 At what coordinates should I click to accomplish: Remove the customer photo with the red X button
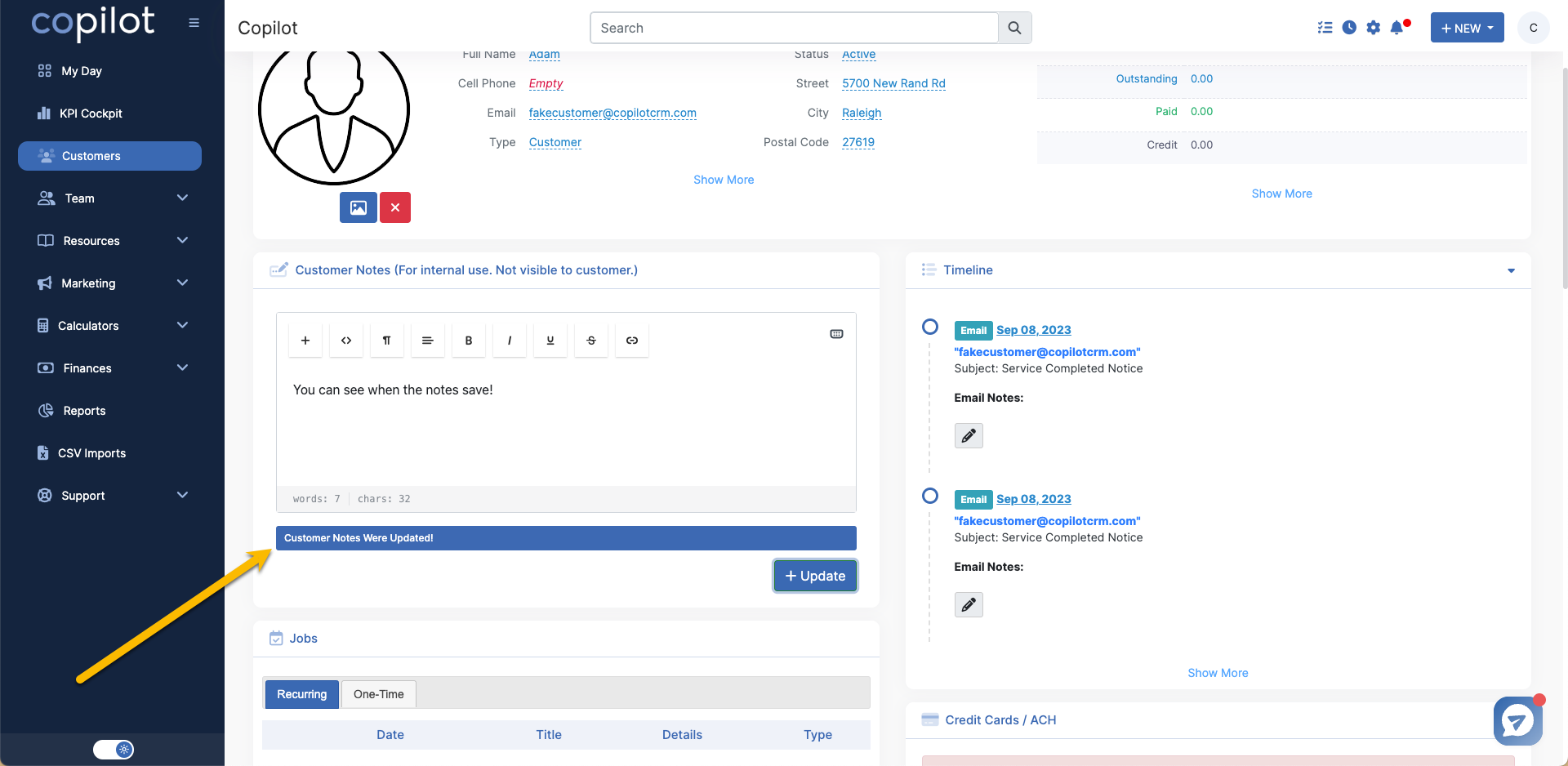tap(395, 207)
